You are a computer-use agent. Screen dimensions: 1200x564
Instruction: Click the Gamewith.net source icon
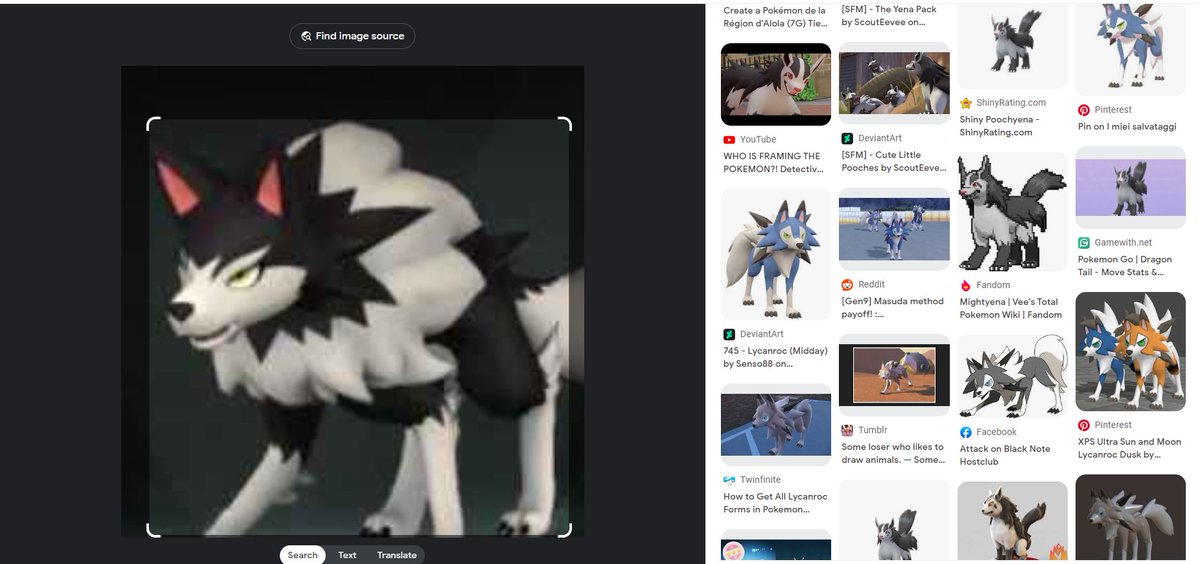pos(1084,243)
